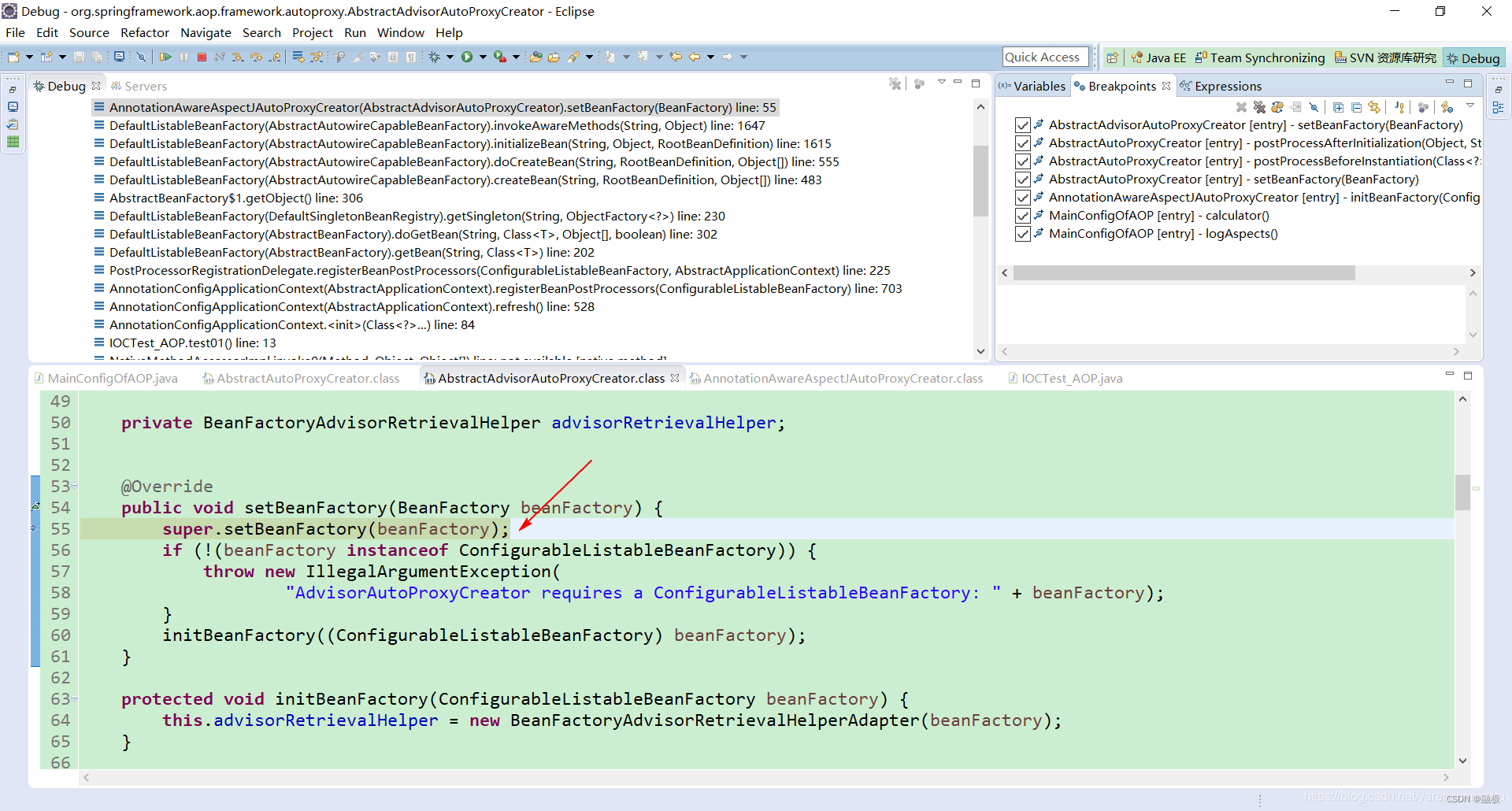Open AnnotationAwareAspectJAutoProxyCreator.class editor tab

(836, 379)
